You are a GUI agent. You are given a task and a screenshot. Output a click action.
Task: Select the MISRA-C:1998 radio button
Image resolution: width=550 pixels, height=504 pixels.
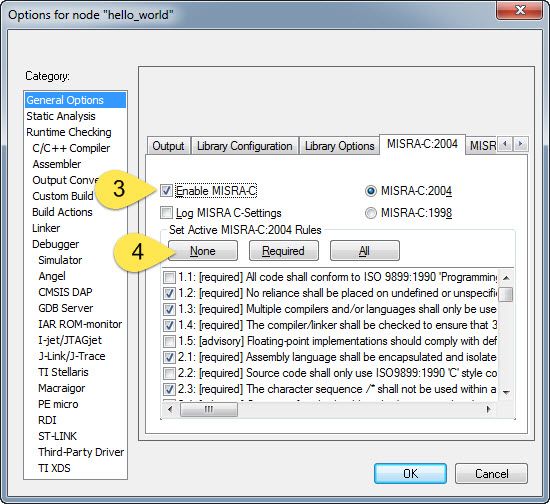click(370, 213)
